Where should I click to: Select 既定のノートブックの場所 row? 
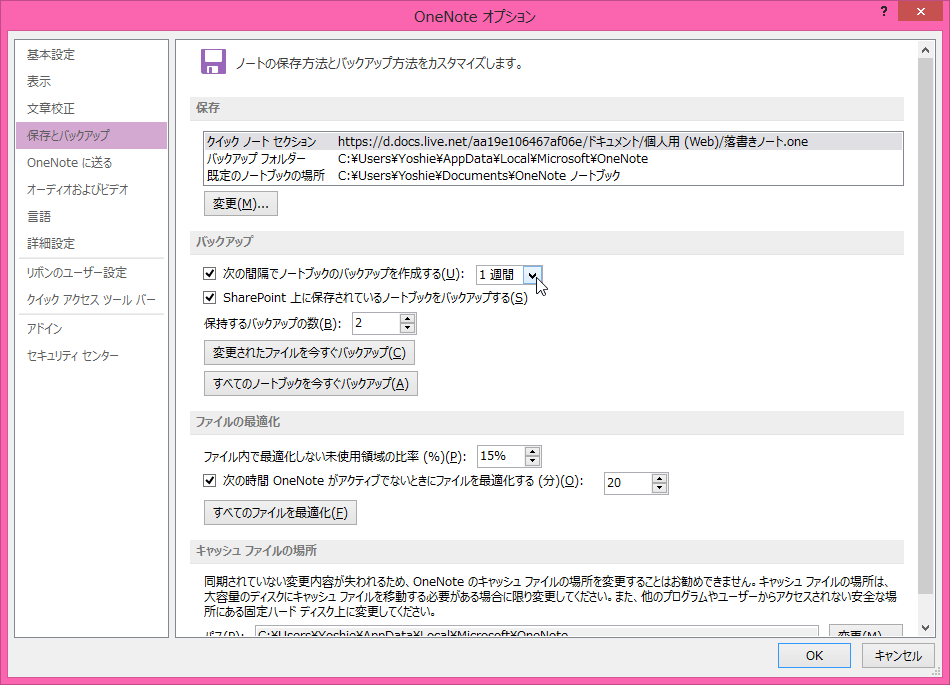click(x=553, y=176)
